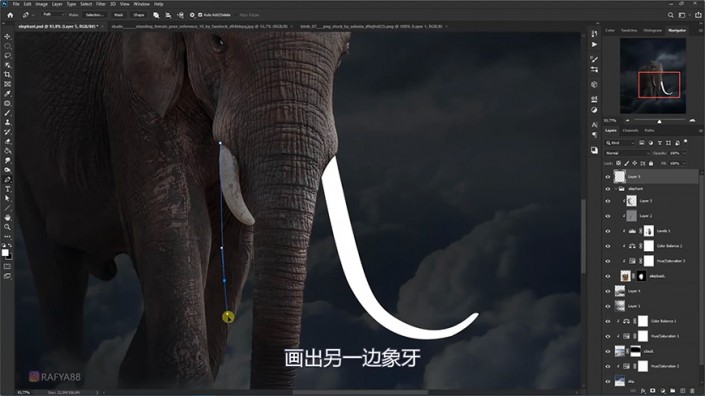Hide Layer 3 visibility eye
Screen dimensions: 705x396
608,201
